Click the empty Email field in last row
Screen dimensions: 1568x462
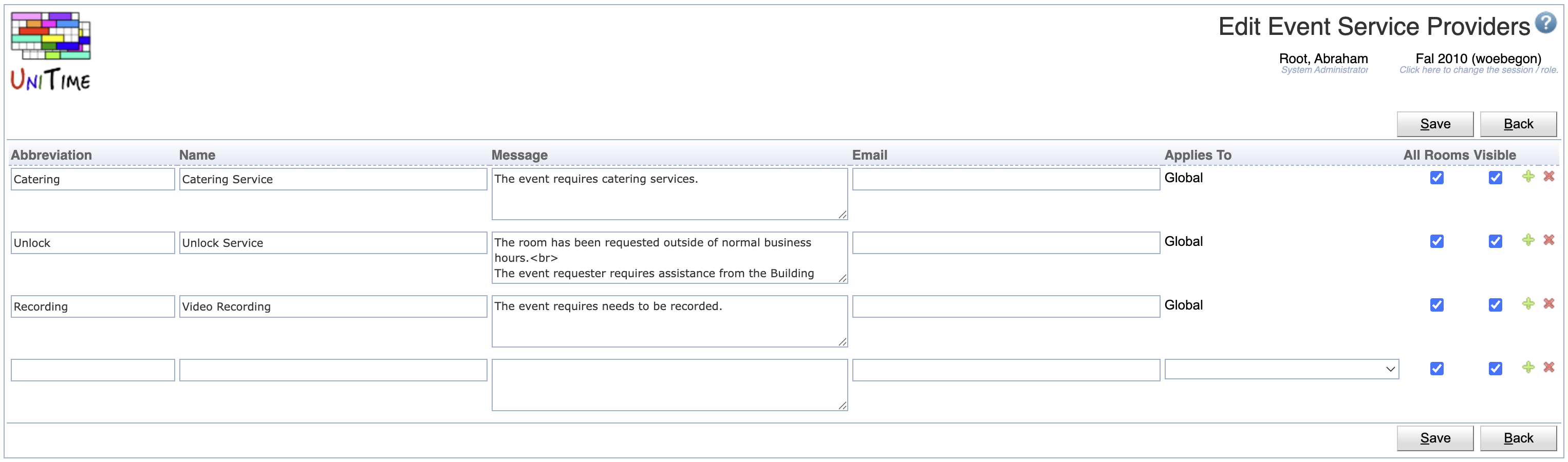[x=1005, y=370]
